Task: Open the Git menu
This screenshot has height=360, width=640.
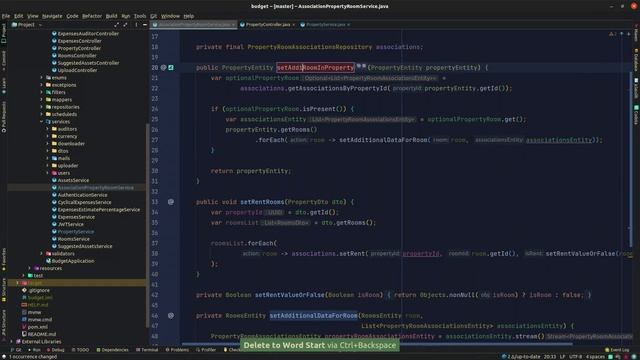Action: [153, 16]
